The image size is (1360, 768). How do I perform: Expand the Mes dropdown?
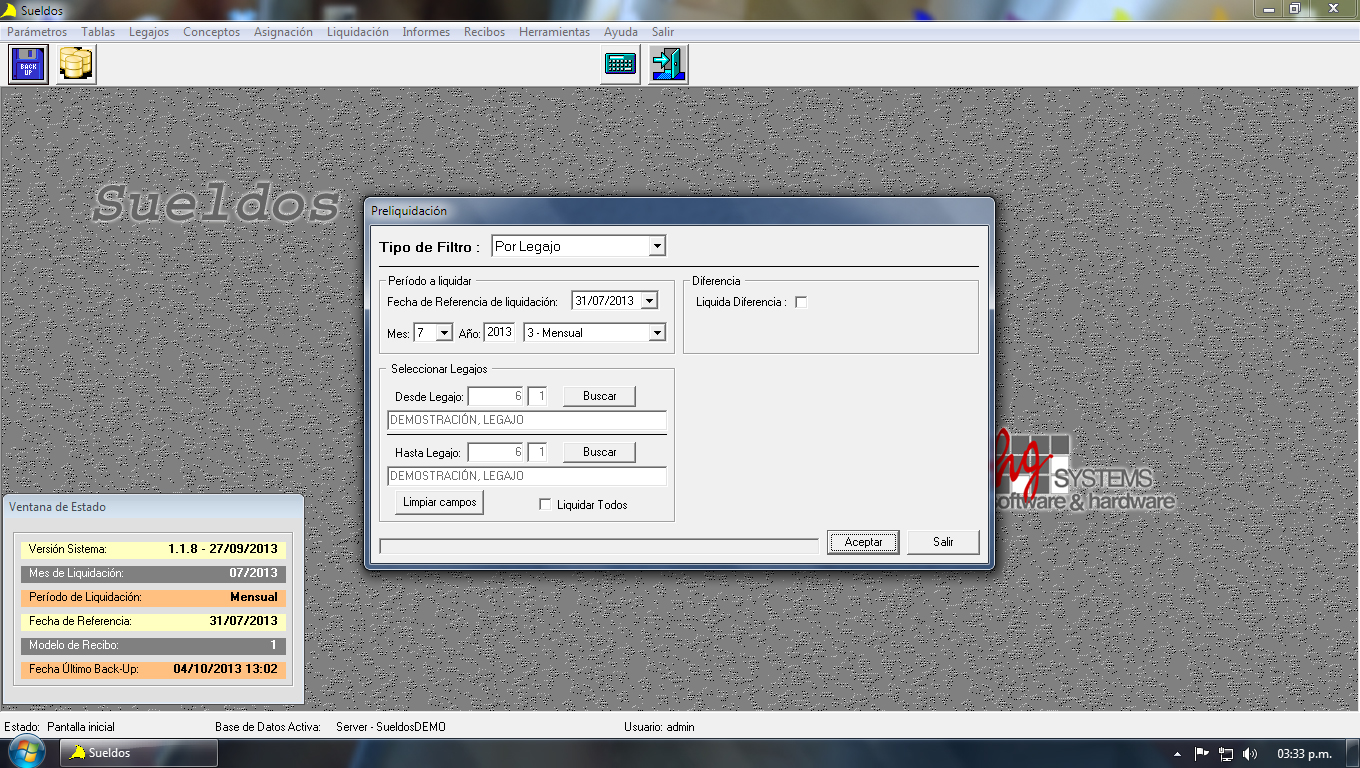tap(444, 333)
